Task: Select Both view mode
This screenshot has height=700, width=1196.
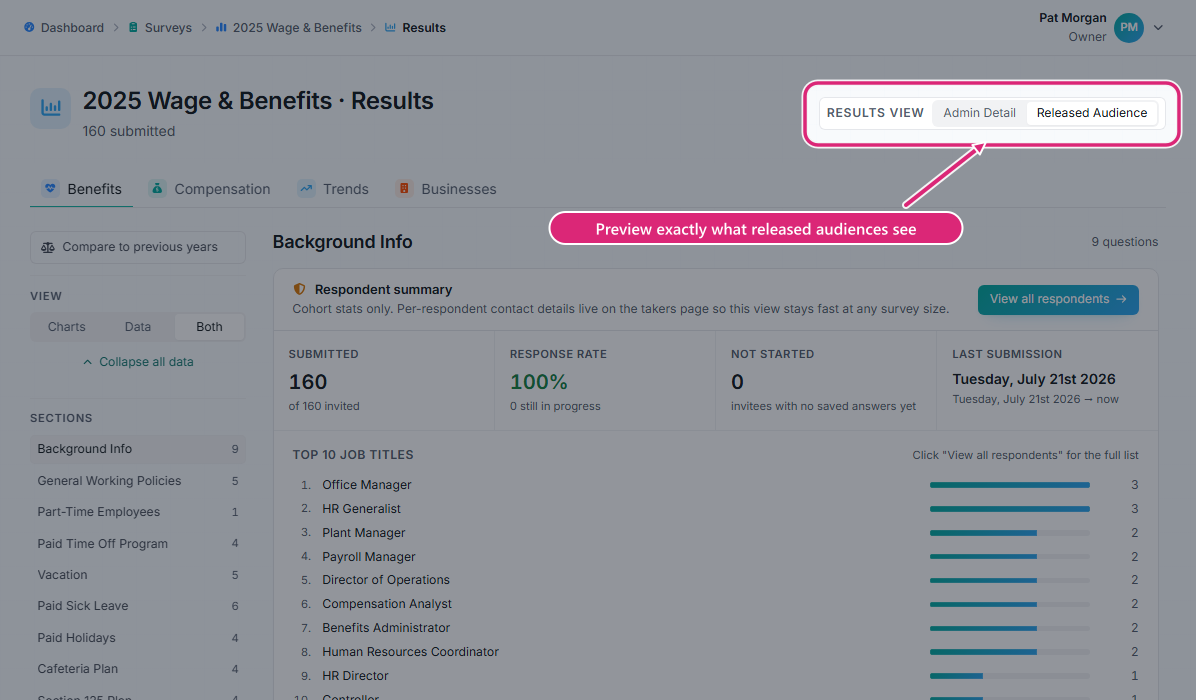Action: (x=209, y=326)
